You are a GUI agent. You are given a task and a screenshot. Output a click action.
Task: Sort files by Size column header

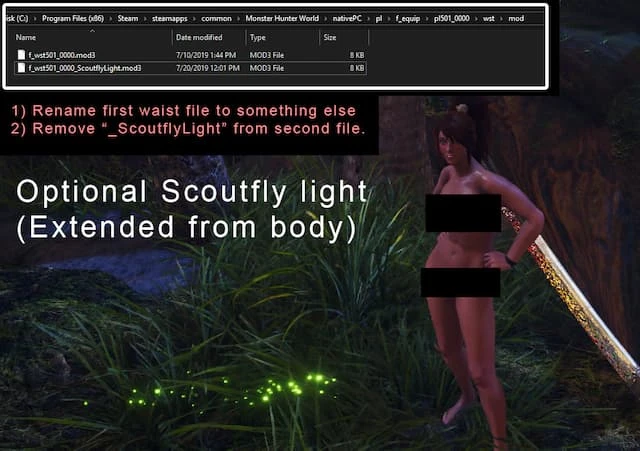330,37
